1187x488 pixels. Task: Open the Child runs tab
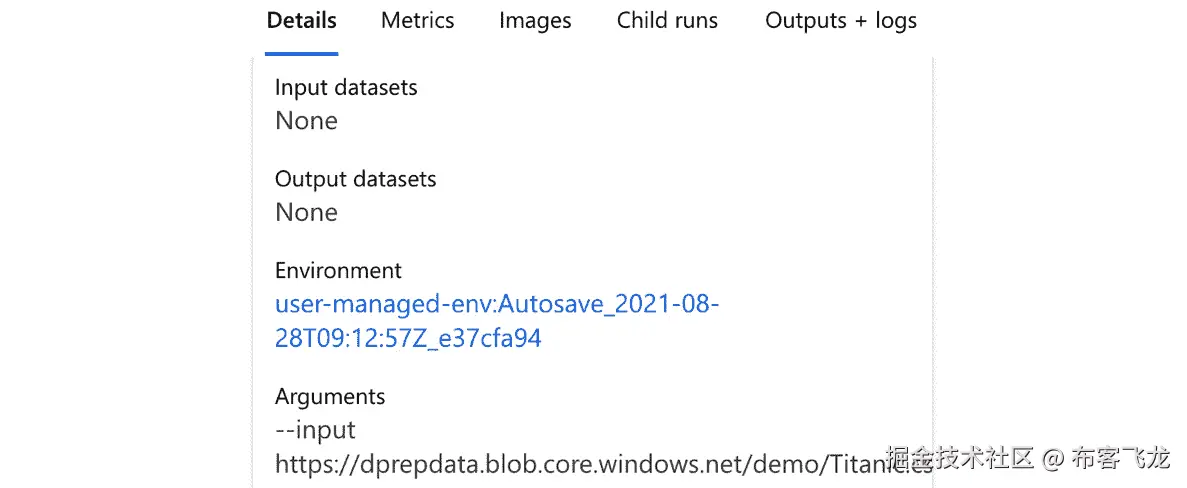(667, 21)
